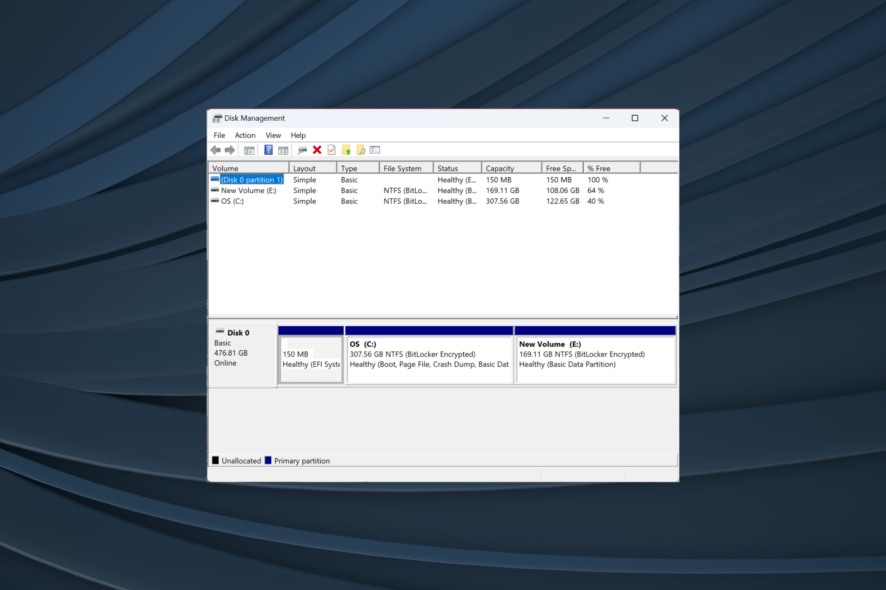Click Show/Hide Console Tree toolbar icon
Image resolution: width=886 pixels, height=590 pixels.
249,150
